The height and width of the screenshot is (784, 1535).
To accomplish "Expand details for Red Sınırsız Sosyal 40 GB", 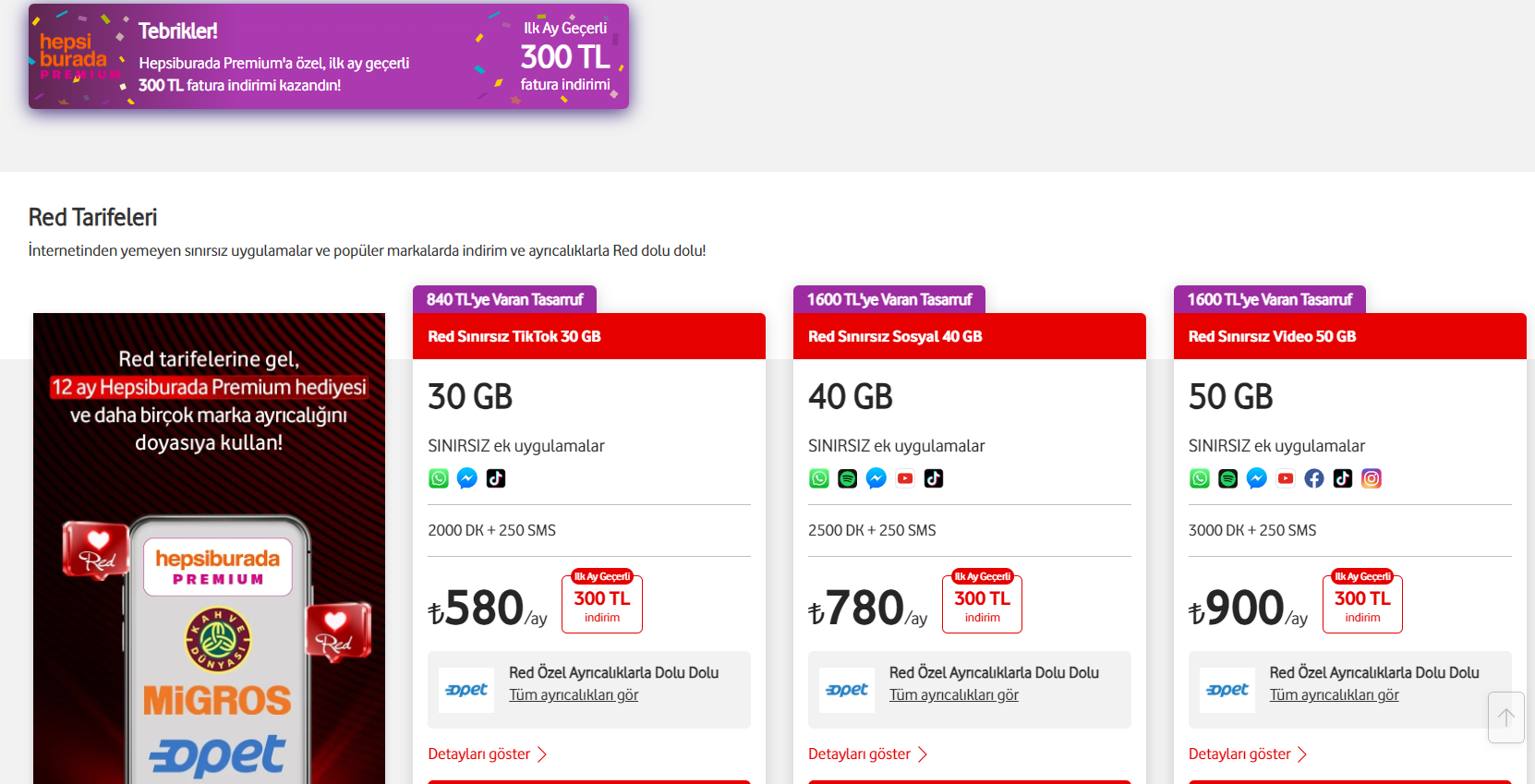I will [x=868, y=754].
